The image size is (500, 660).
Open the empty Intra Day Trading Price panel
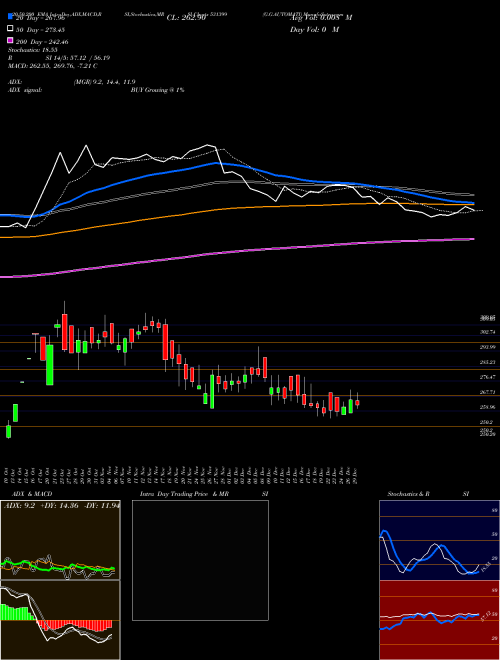point(200,560)
